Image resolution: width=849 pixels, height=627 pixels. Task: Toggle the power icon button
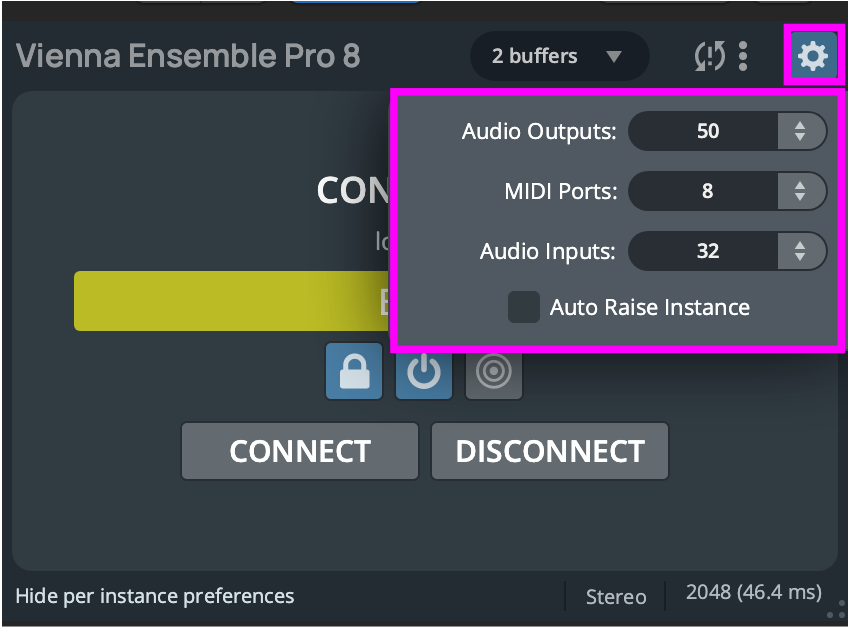[x=424, y=371]
